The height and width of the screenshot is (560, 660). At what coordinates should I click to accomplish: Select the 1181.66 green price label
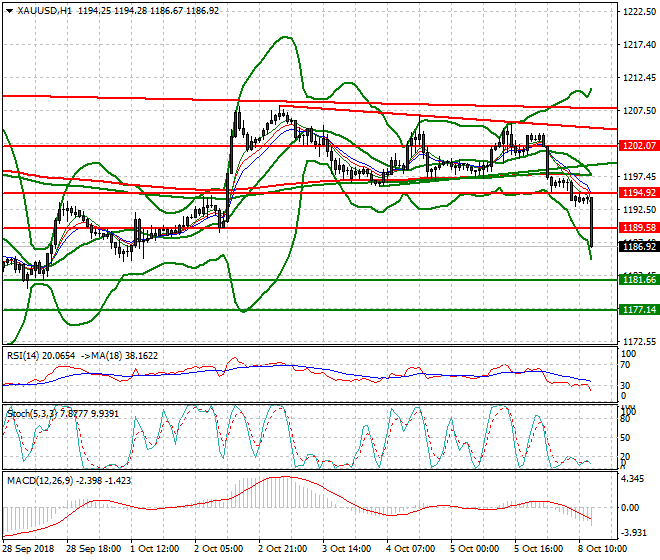[x=639, y=280]
